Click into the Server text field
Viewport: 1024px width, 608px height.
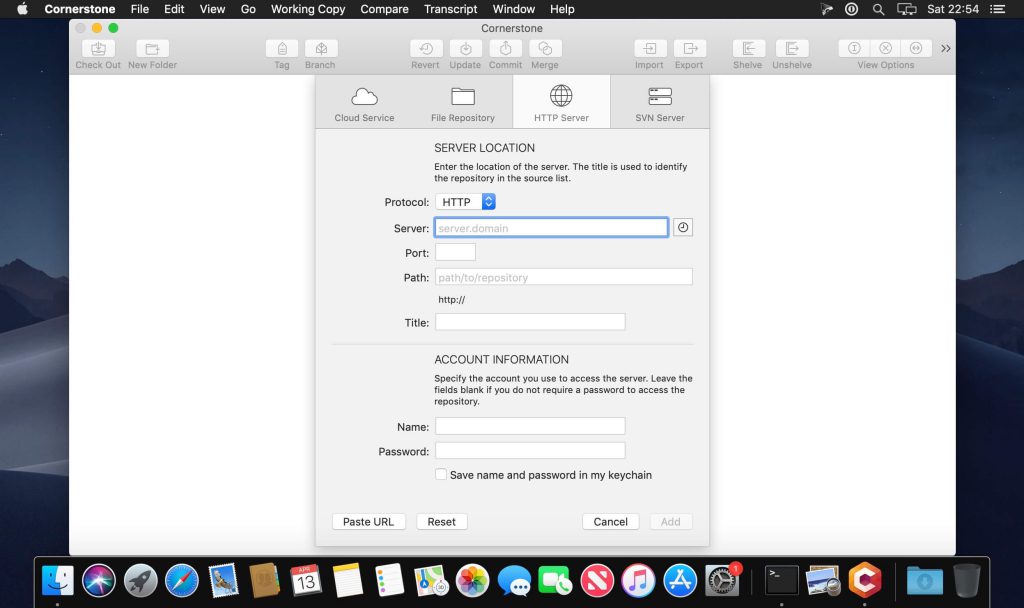pos(551,228)
